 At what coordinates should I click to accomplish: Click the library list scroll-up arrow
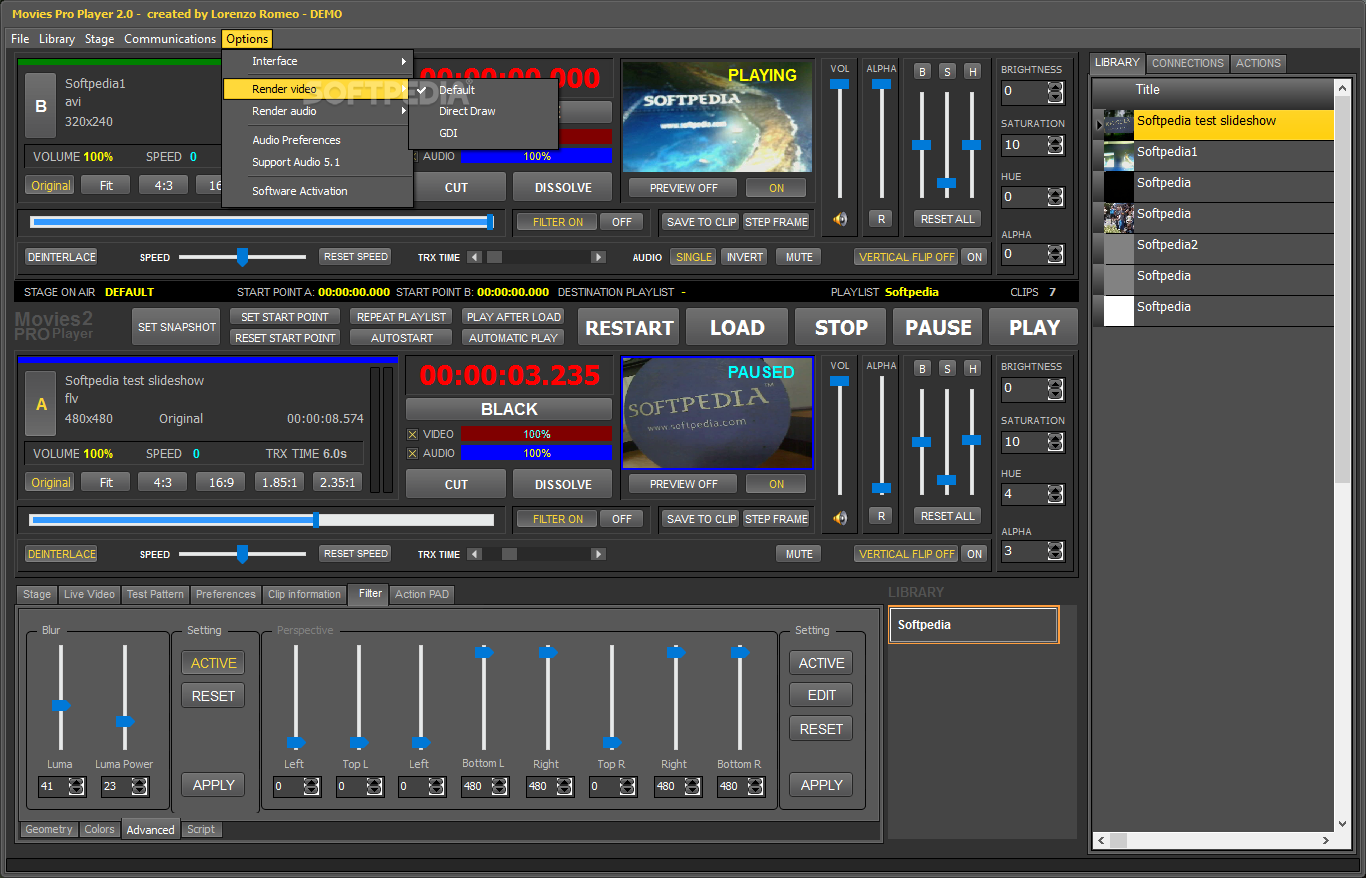coord(1341,89)
